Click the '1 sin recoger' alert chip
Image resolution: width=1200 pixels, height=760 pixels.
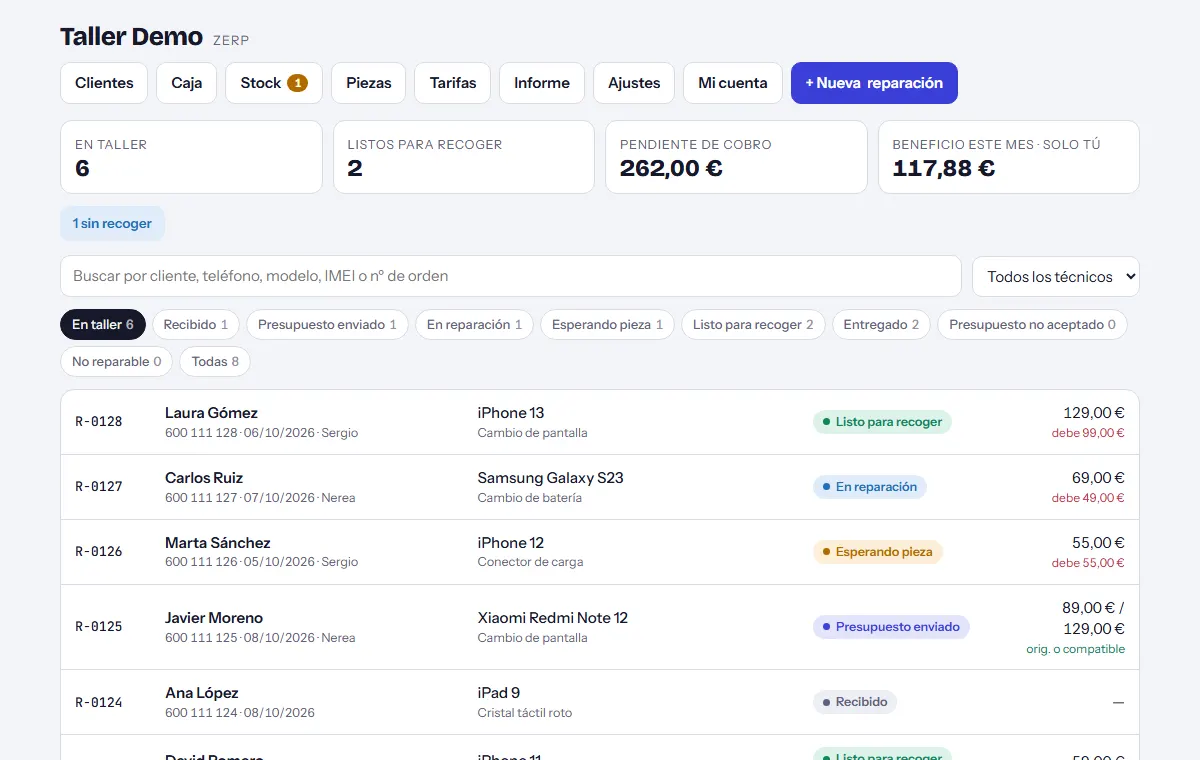click(x=112, y=224)
